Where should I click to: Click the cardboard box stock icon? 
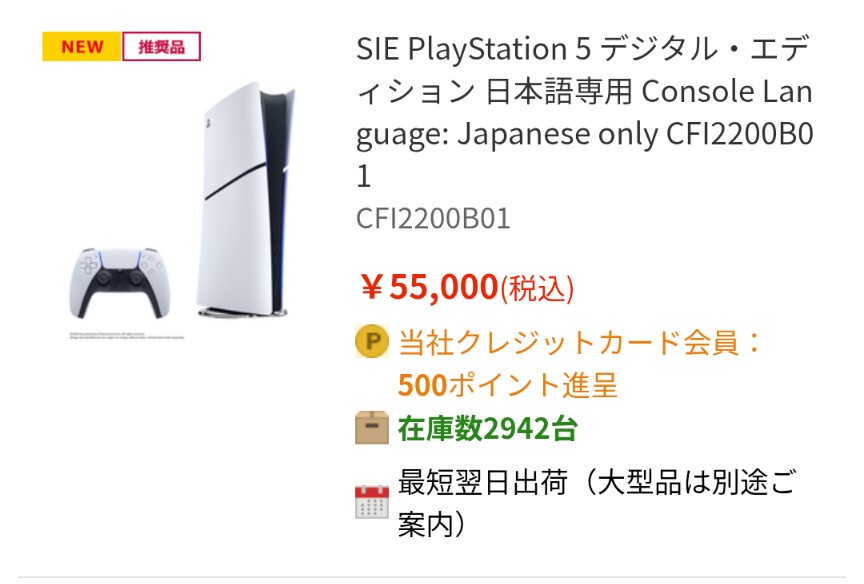[x=371, y=428]
